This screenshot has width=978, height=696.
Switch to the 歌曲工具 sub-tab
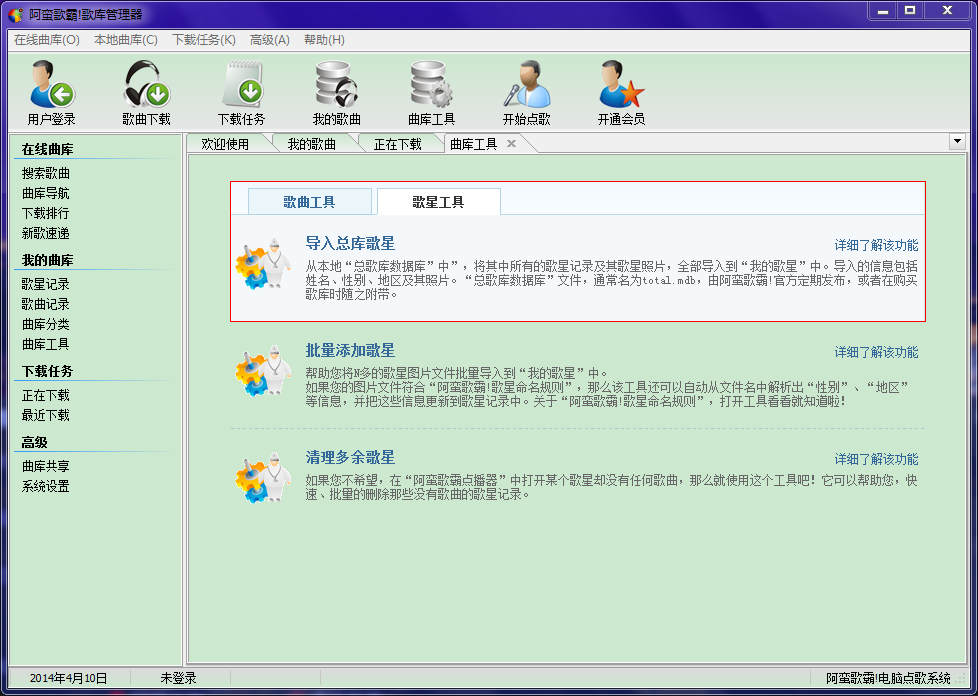coord(309,202)
